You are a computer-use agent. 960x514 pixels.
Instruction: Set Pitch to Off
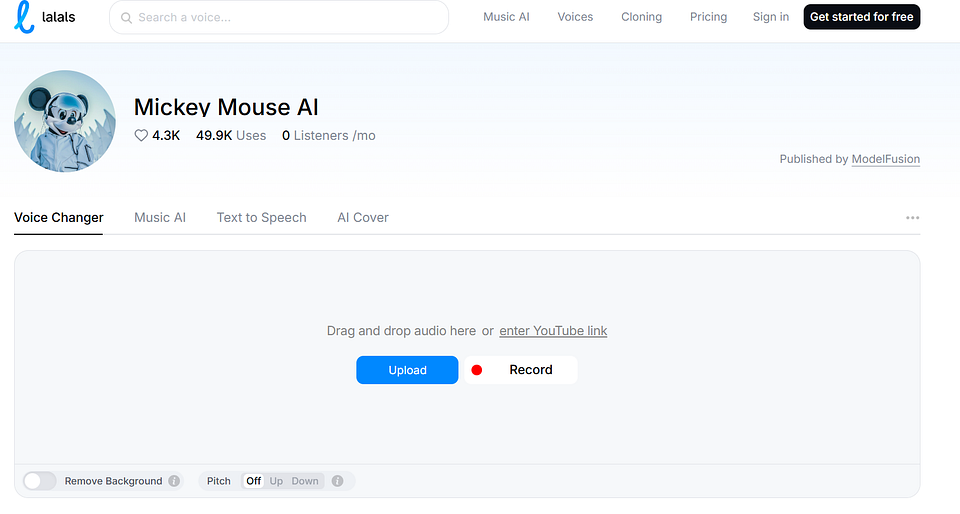tap(253, 481)
